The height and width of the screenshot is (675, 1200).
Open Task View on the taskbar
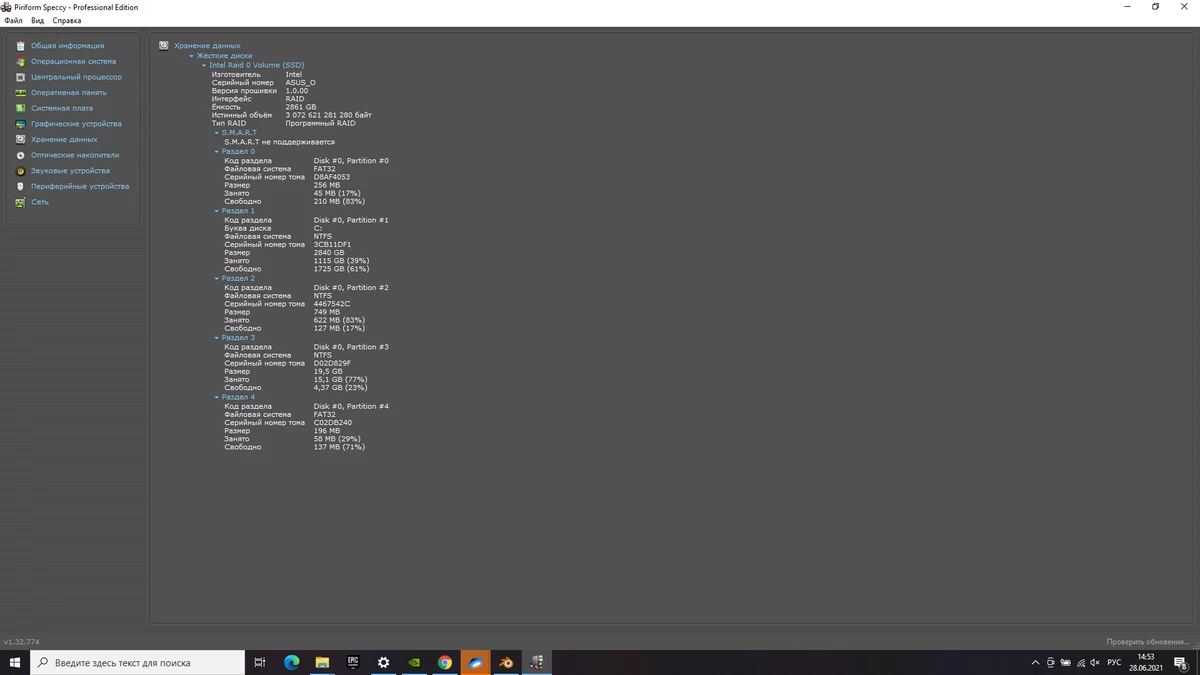(260, 662)
